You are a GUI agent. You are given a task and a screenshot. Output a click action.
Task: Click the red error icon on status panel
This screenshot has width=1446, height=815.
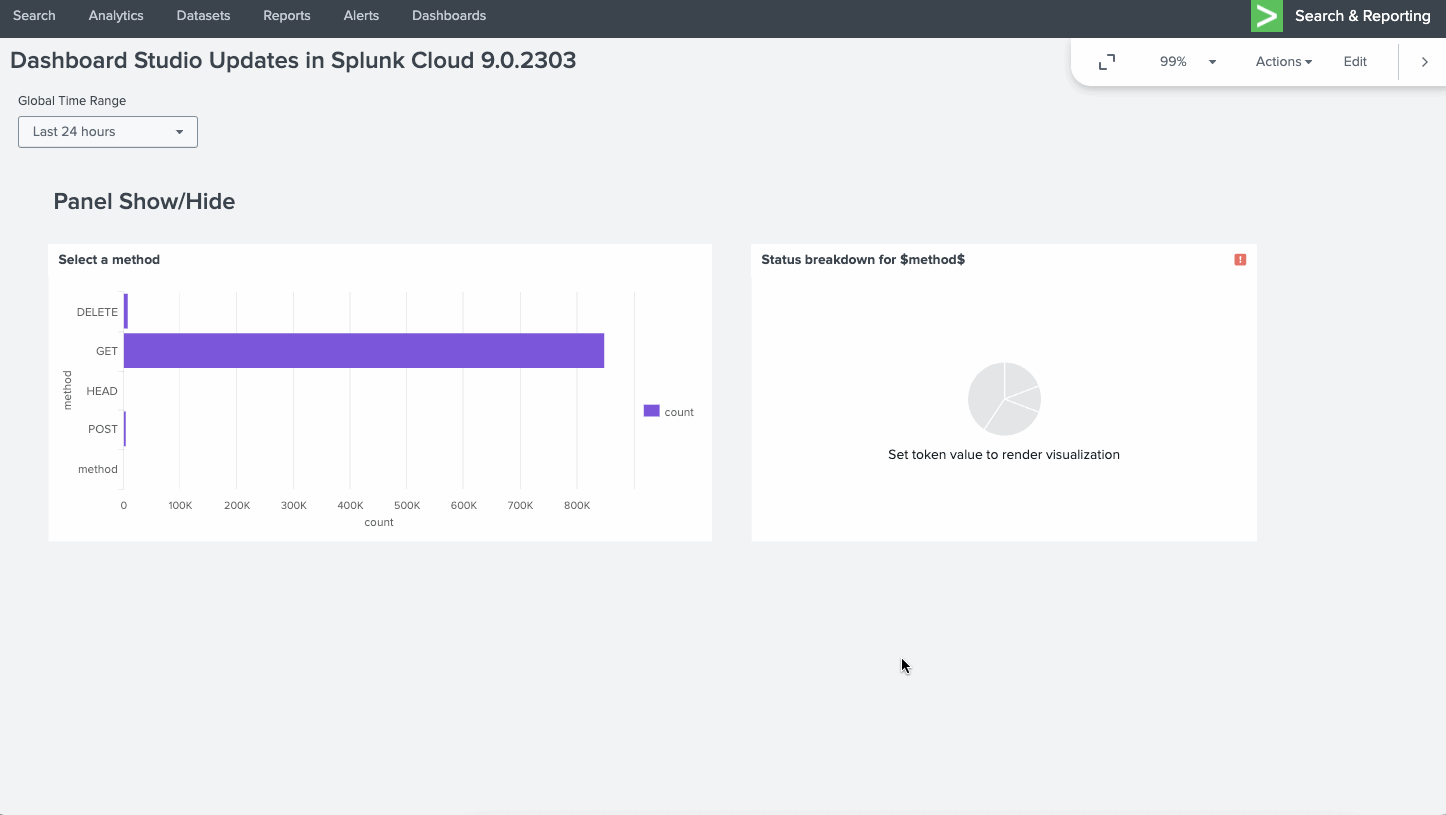[1240, 260]
